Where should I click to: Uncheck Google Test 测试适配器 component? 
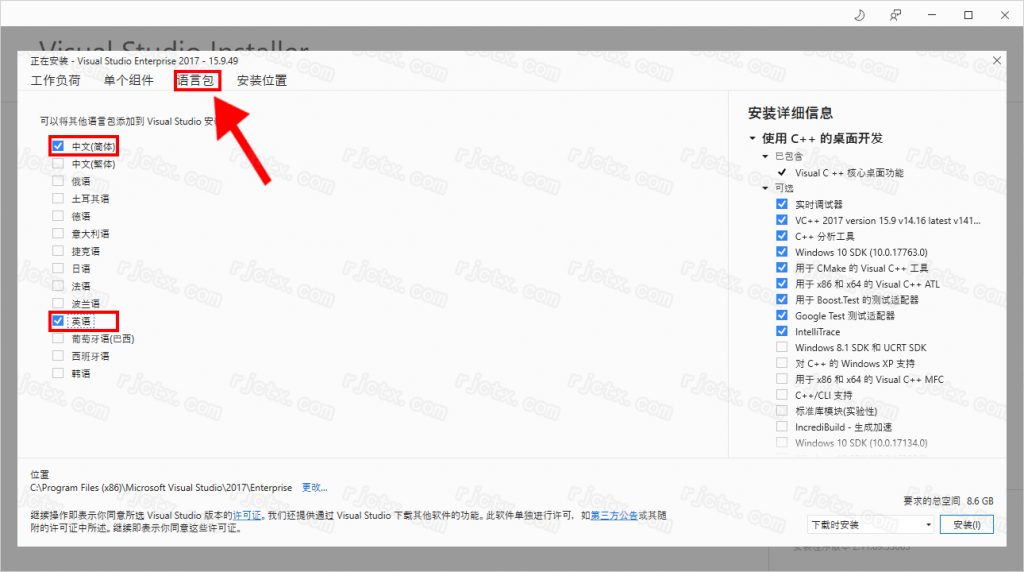click(782, 316)
